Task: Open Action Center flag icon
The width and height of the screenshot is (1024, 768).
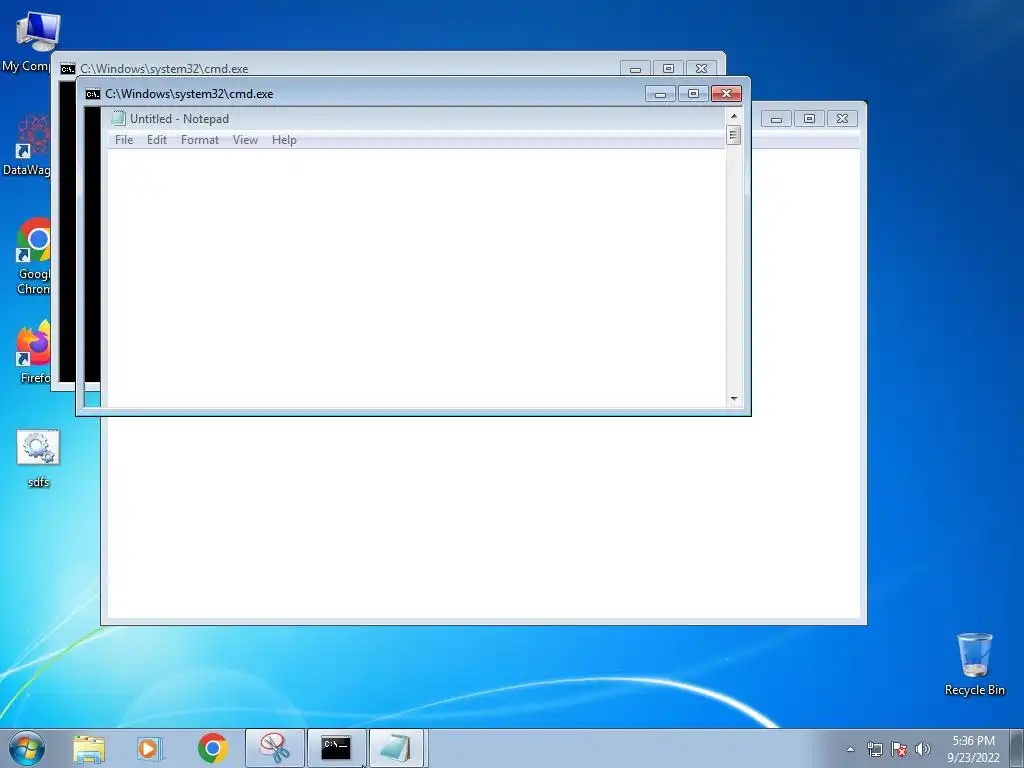Action: 899,749
